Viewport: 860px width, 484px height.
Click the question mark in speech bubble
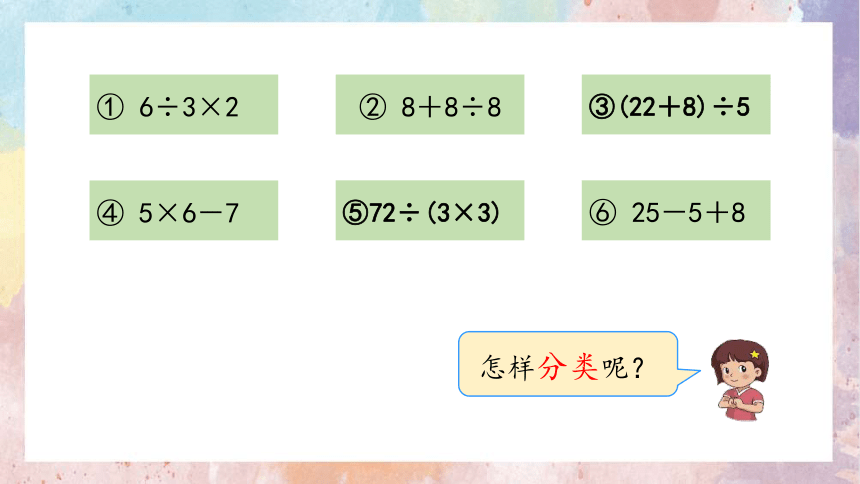click(637, 368)
